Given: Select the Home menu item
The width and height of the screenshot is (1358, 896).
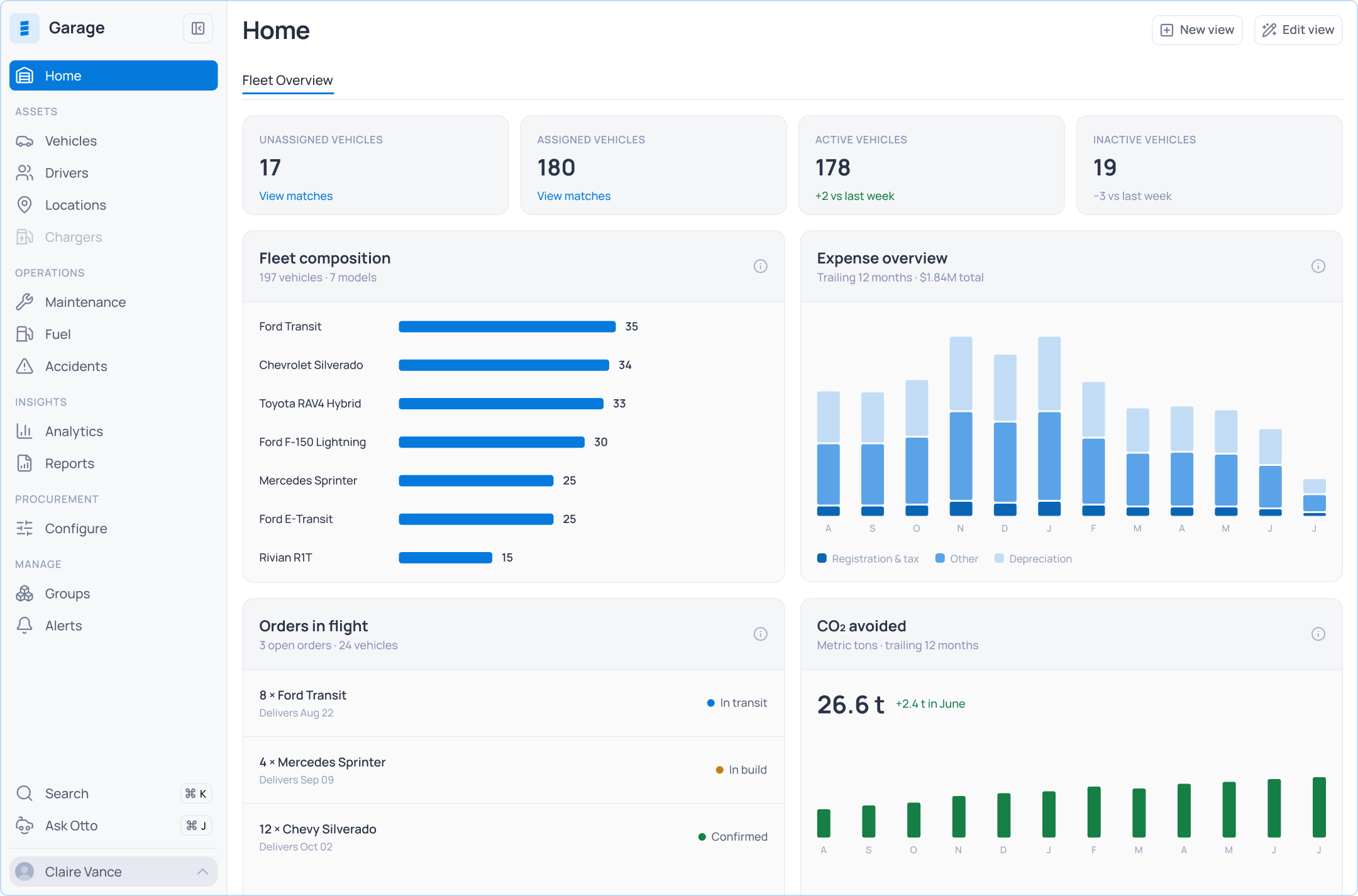Looking at the screenshot, I should point(114,75).
